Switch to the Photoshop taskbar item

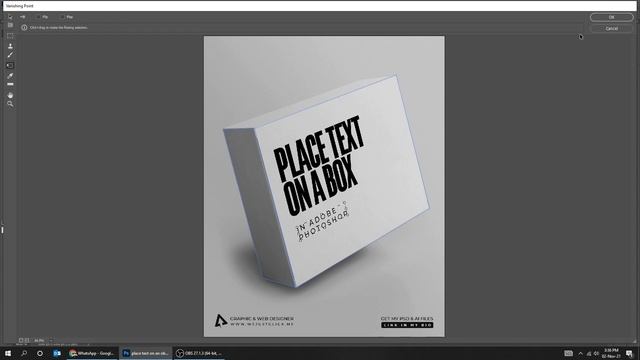[x=146, y=353]
